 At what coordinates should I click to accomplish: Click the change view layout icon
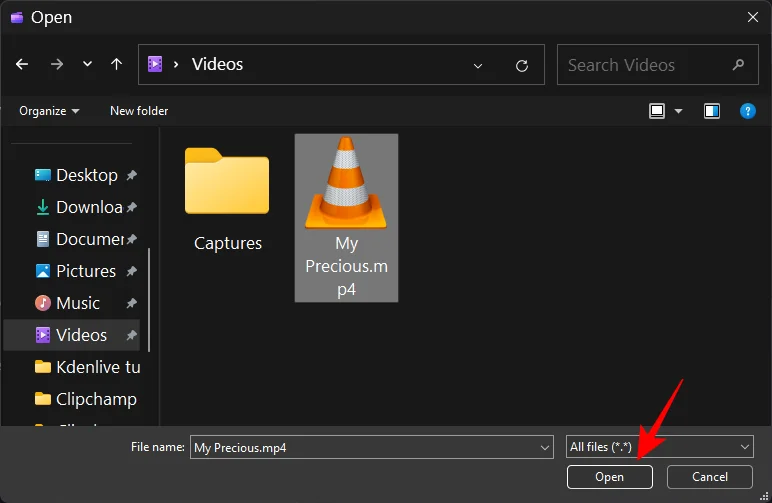pos(658,111)
